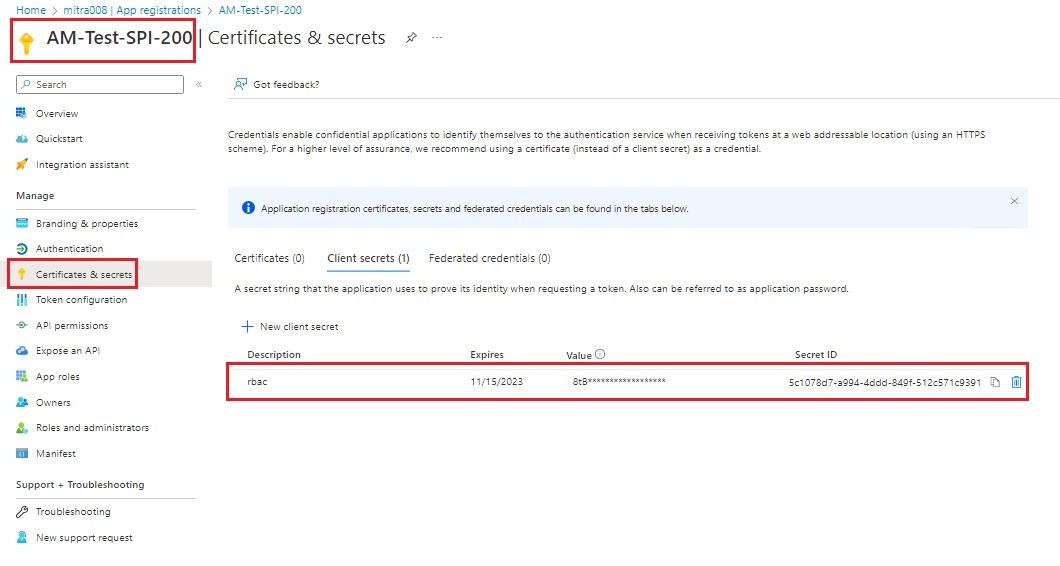Open Integration assistant
This screenshot has width=1060, height=566.
coord(82,165)
